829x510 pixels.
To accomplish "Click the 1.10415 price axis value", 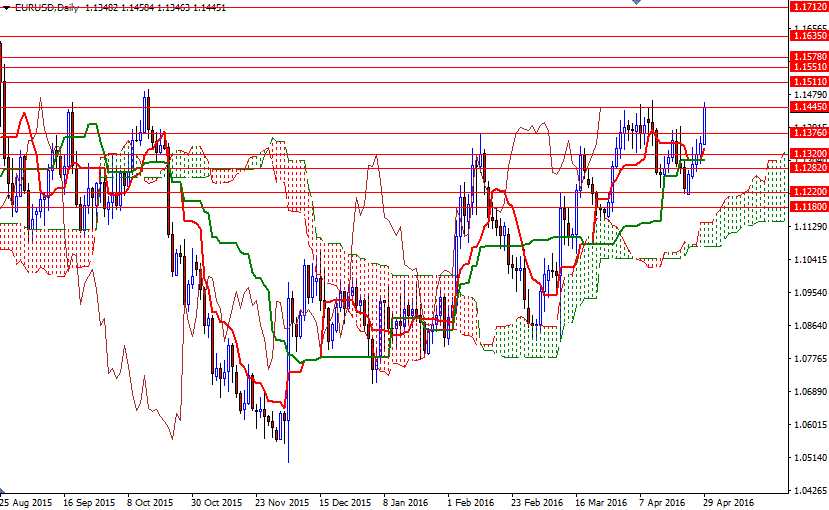I will (x=811, y=259).
